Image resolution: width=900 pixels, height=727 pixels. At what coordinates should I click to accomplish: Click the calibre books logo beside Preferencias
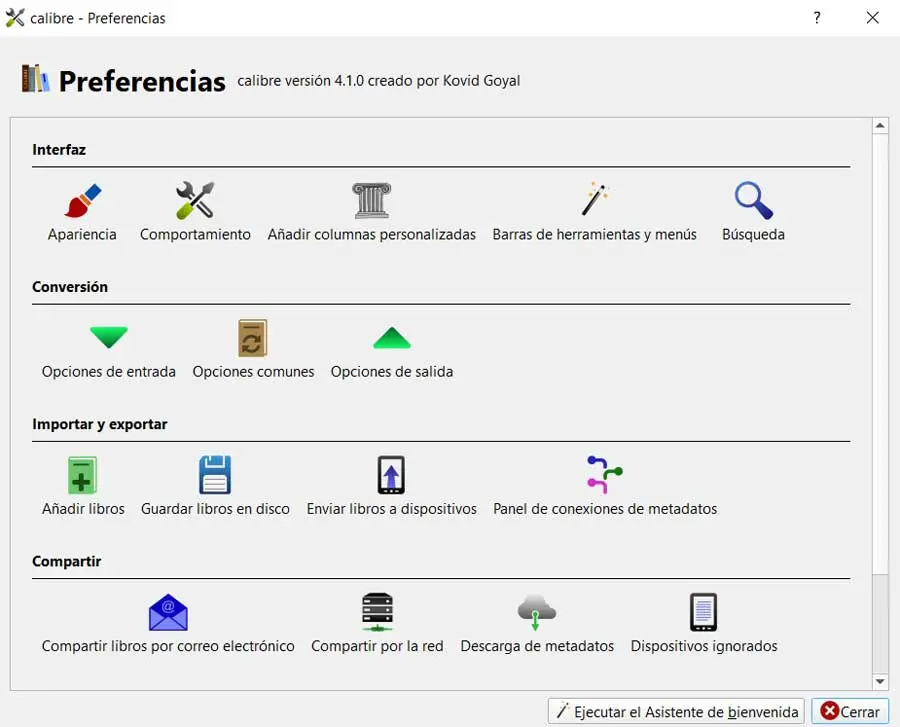point(36,79)
